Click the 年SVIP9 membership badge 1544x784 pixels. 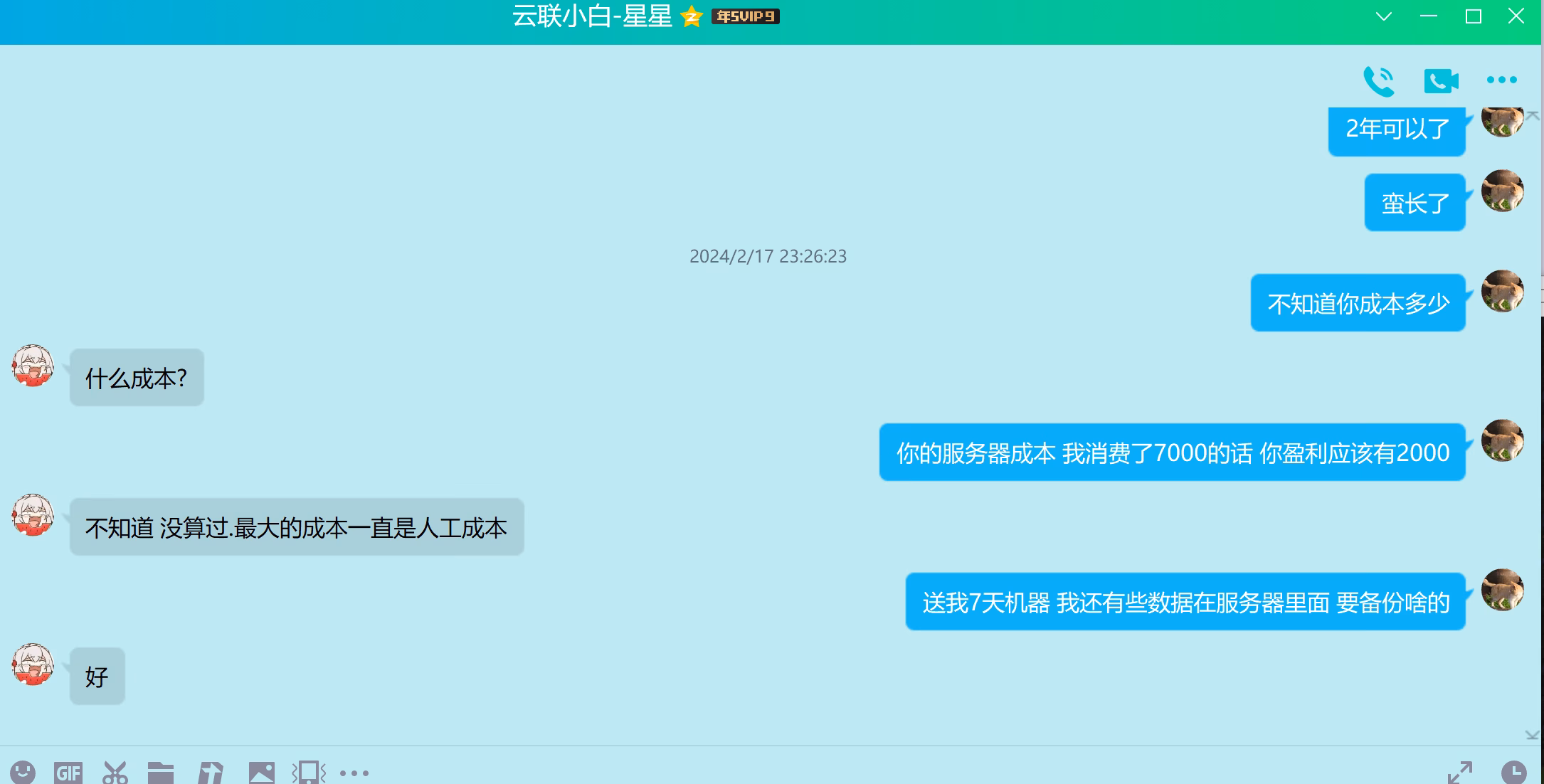[745, 16]
